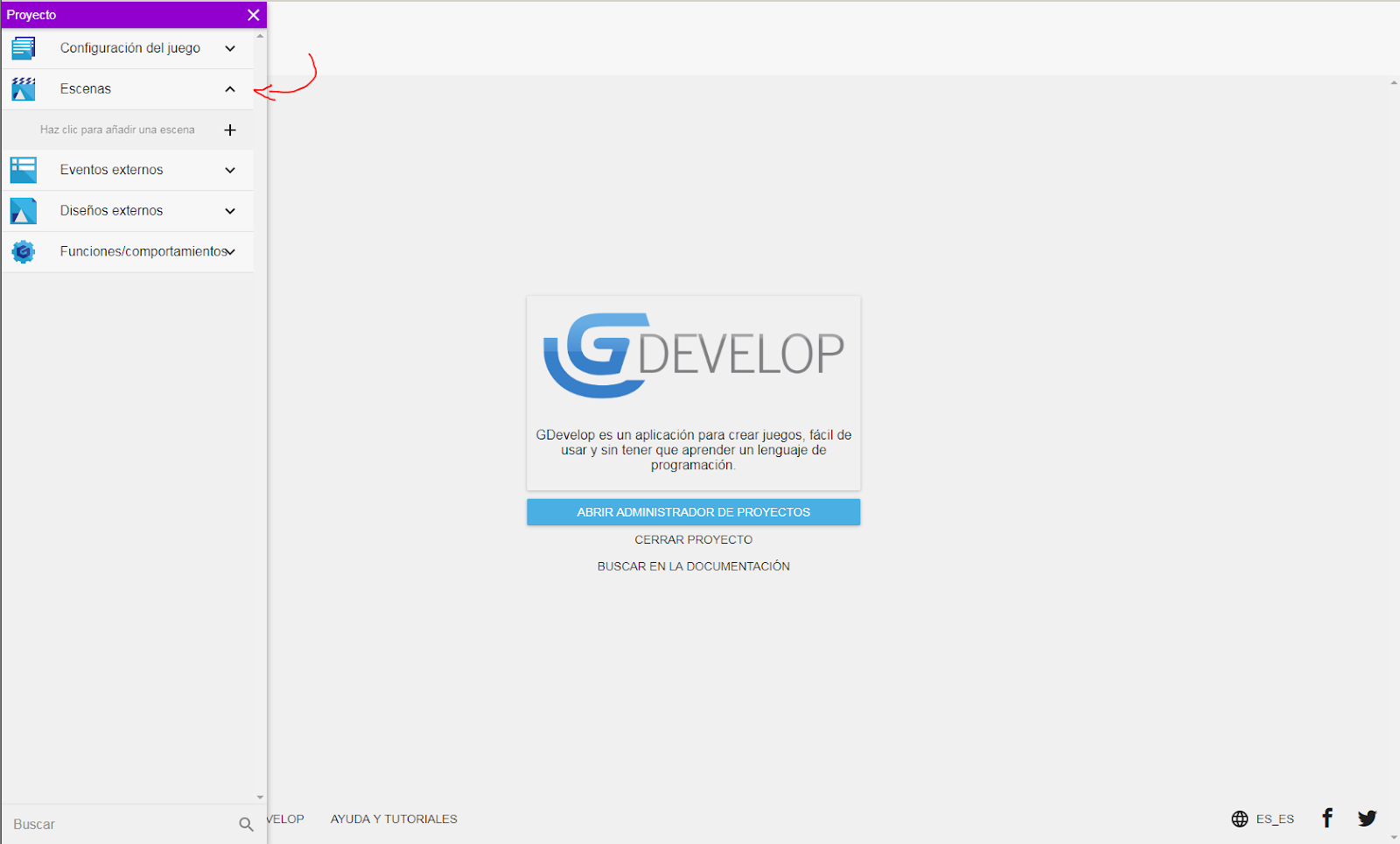Click inside the Buscar search field
1400x844 pixels.
[x=105, y=824]
